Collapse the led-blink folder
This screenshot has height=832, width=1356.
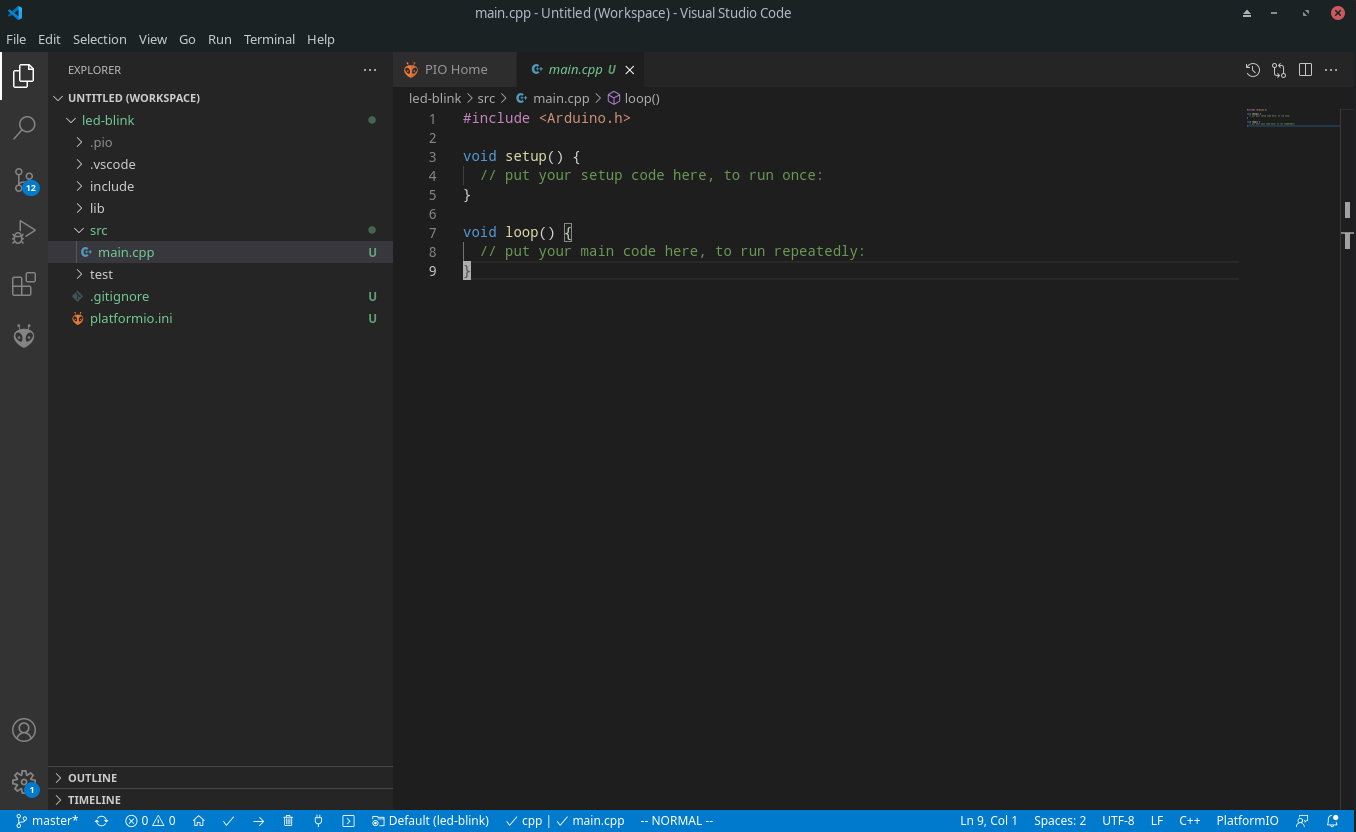pyautogui.click(x=220, y=120)
